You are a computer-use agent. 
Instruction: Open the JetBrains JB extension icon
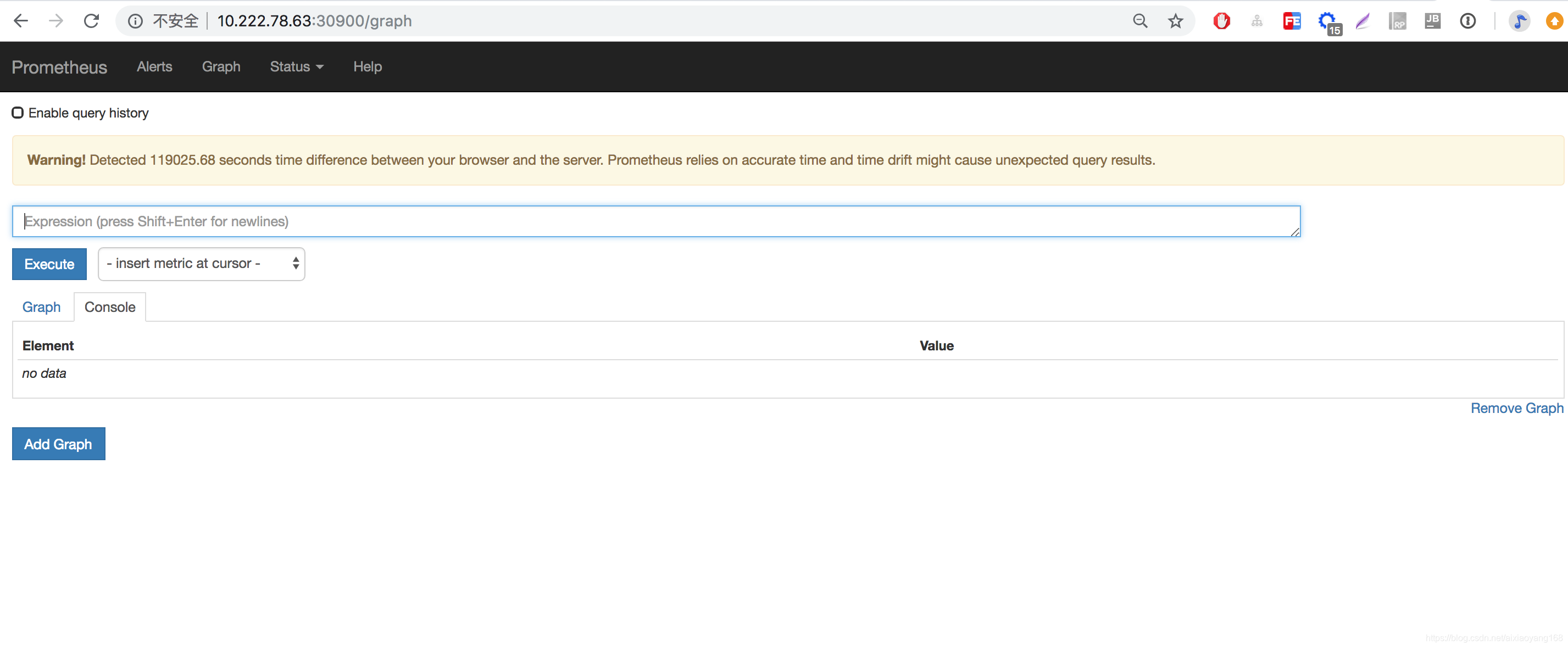pyautogui.click(x=1432, y=21)
